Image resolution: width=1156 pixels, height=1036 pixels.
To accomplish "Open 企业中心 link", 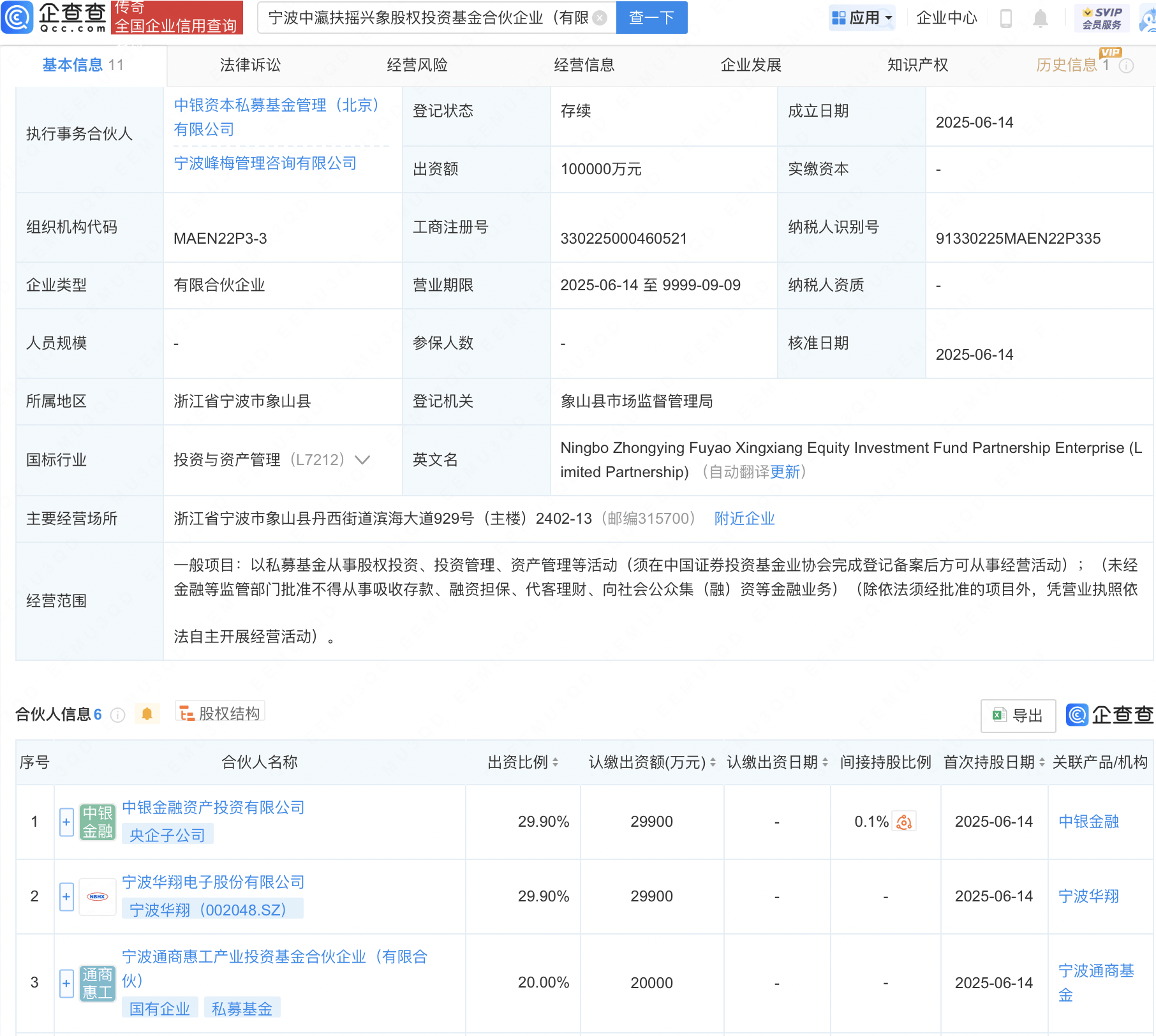I will [947, 18].
